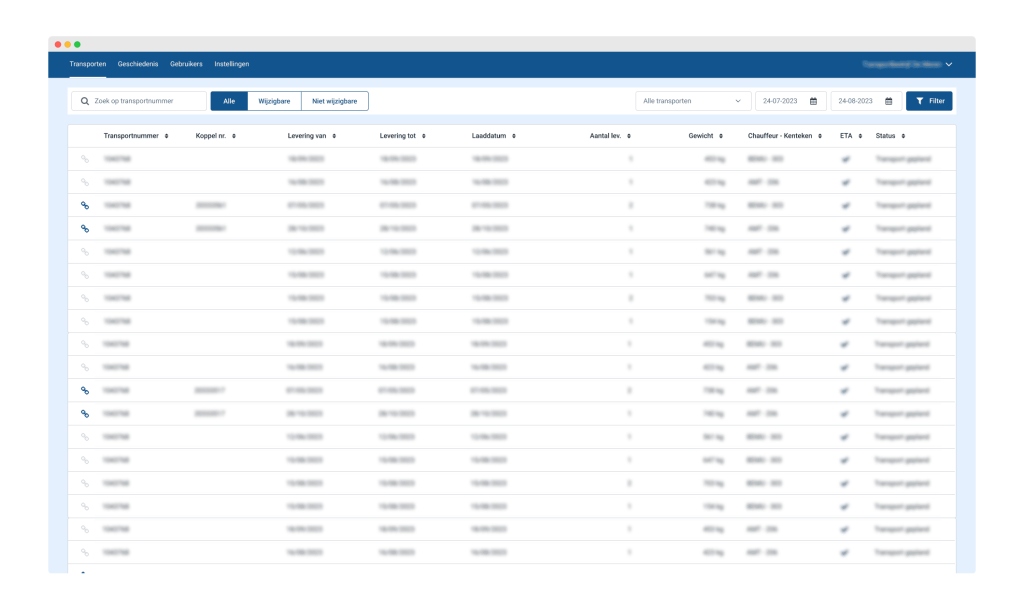1024x610 pixels.
Task: Open the Gebruikers navigation link
Action: 186,64
